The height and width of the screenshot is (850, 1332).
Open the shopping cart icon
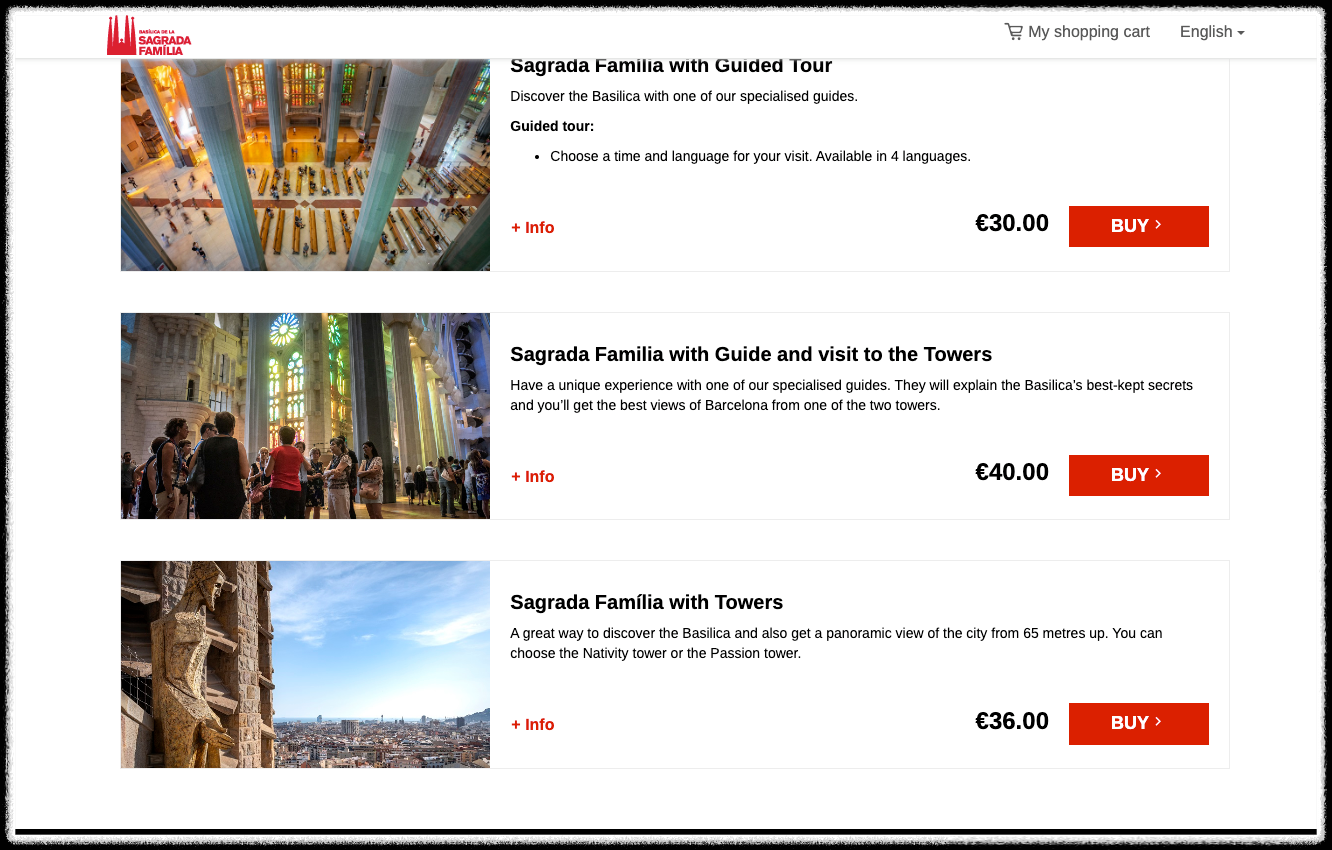[x=1013, y=32]
